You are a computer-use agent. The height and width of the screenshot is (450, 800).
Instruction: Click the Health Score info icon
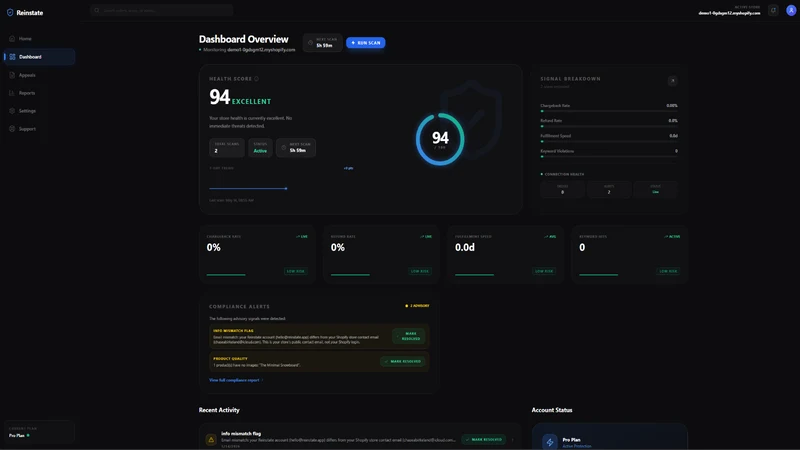257,79
